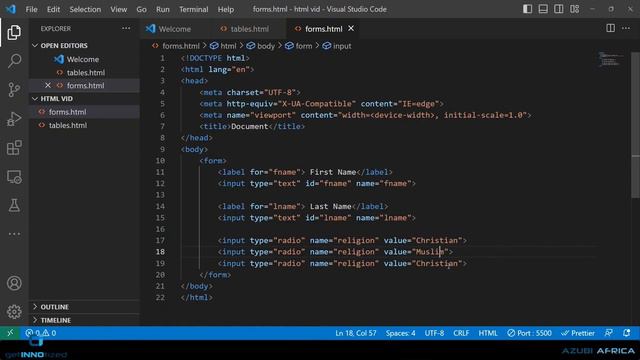Show additional activity bar views

pos(14,234)
